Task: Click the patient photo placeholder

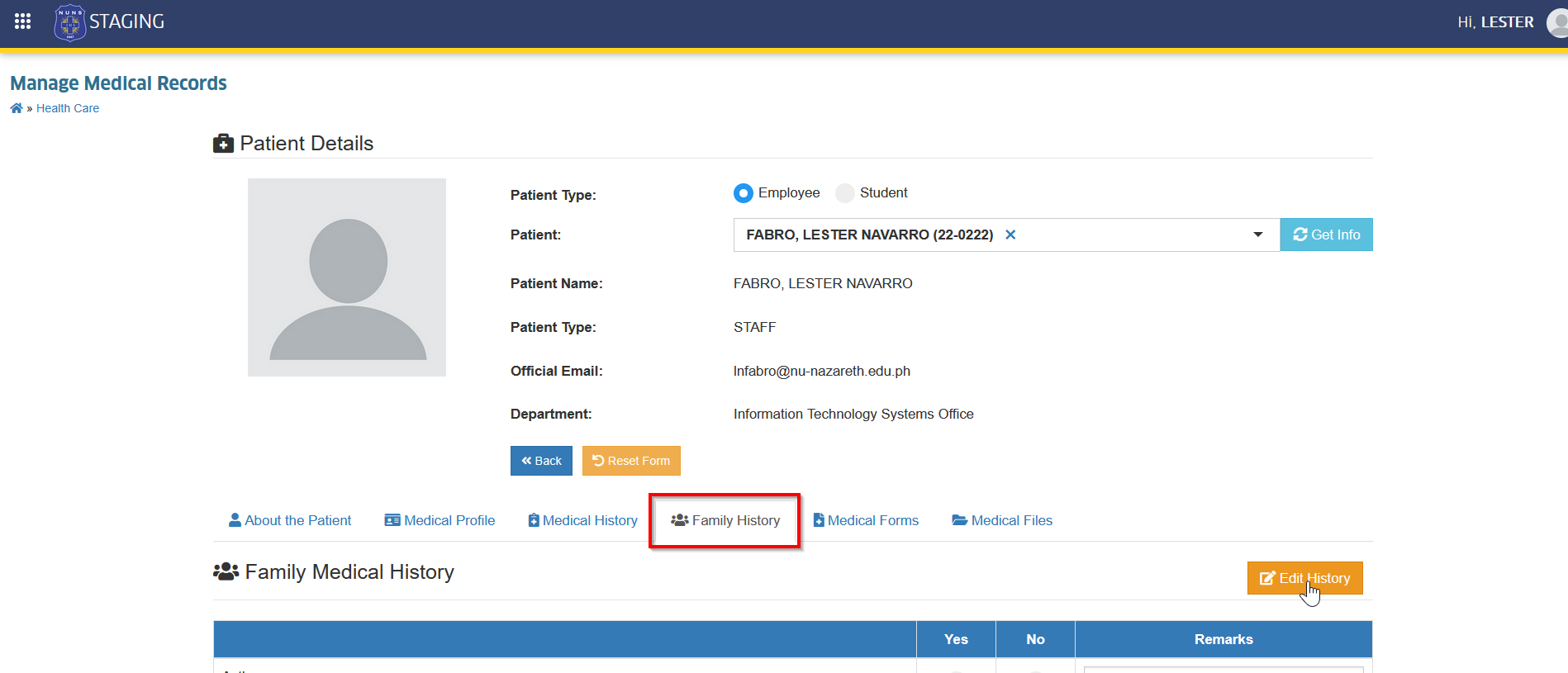Action: [347, 277]
